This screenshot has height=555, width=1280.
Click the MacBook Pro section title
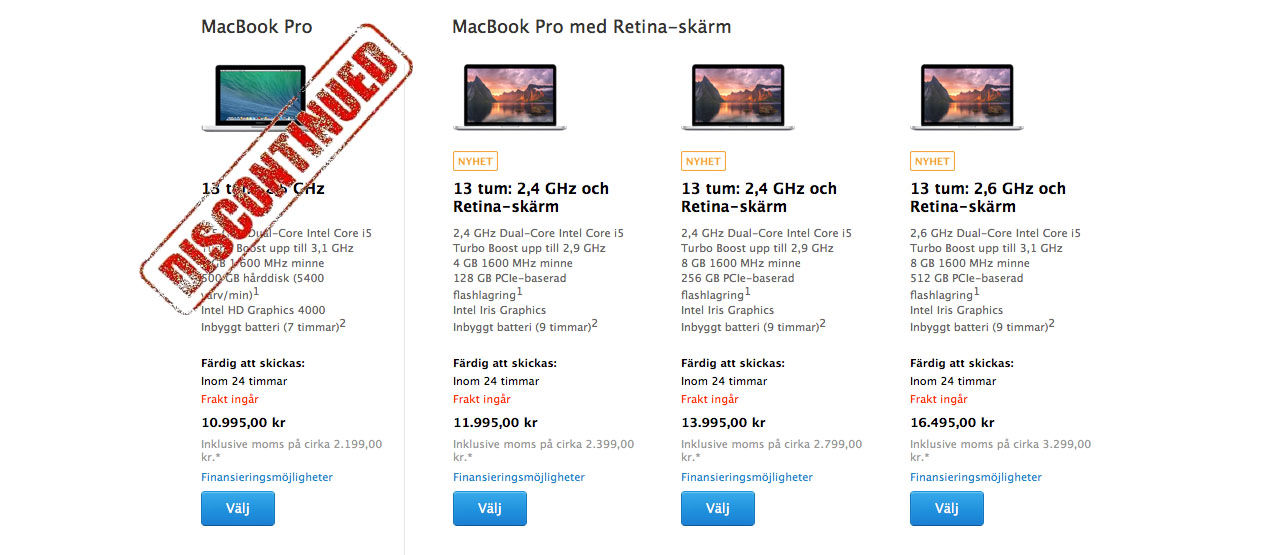tap(257, 27)
